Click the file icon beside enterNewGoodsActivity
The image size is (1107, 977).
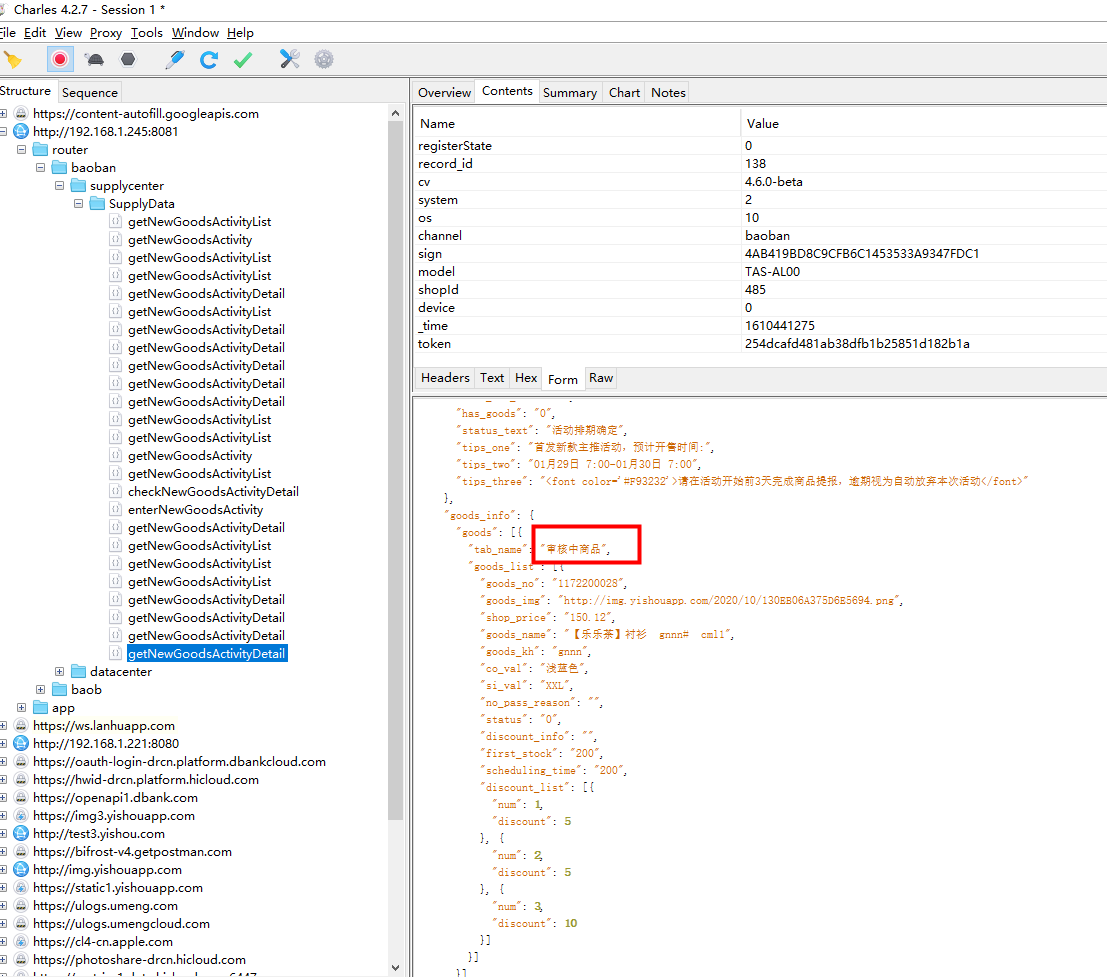[x=116, y=510]
